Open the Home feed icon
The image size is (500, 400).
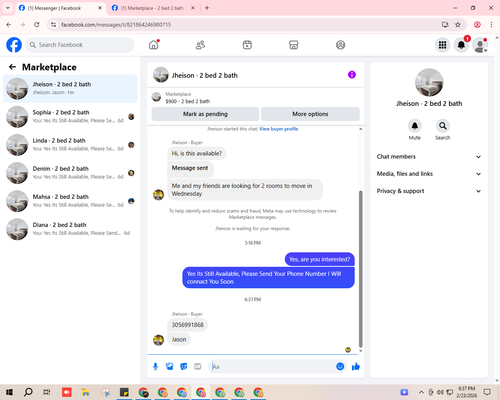pos(154,45)
